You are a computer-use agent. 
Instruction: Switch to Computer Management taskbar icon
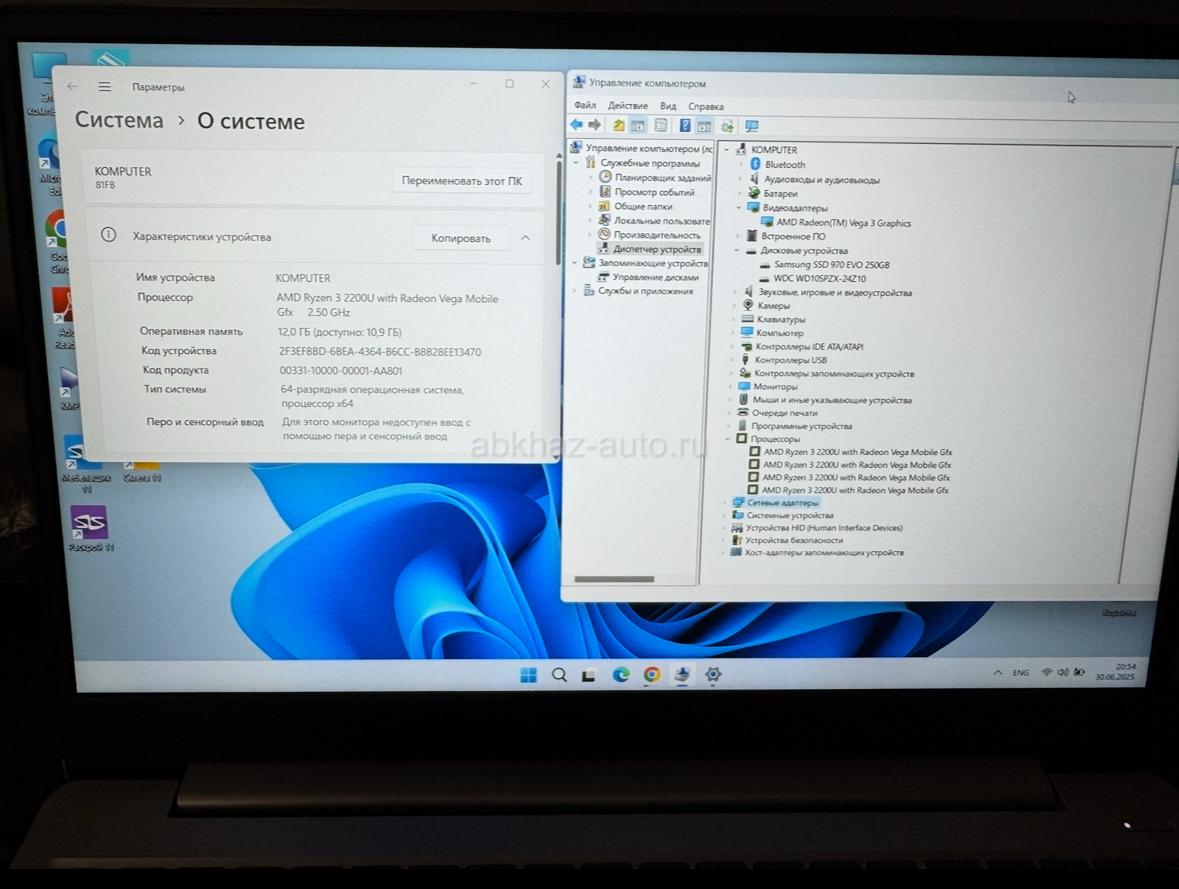(x=682, y=674)
